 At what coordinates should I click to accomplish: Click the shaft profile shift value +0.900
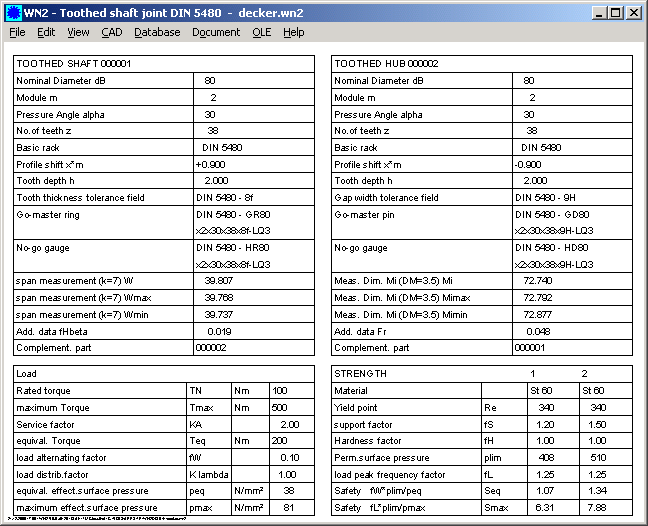click(210, 164)
